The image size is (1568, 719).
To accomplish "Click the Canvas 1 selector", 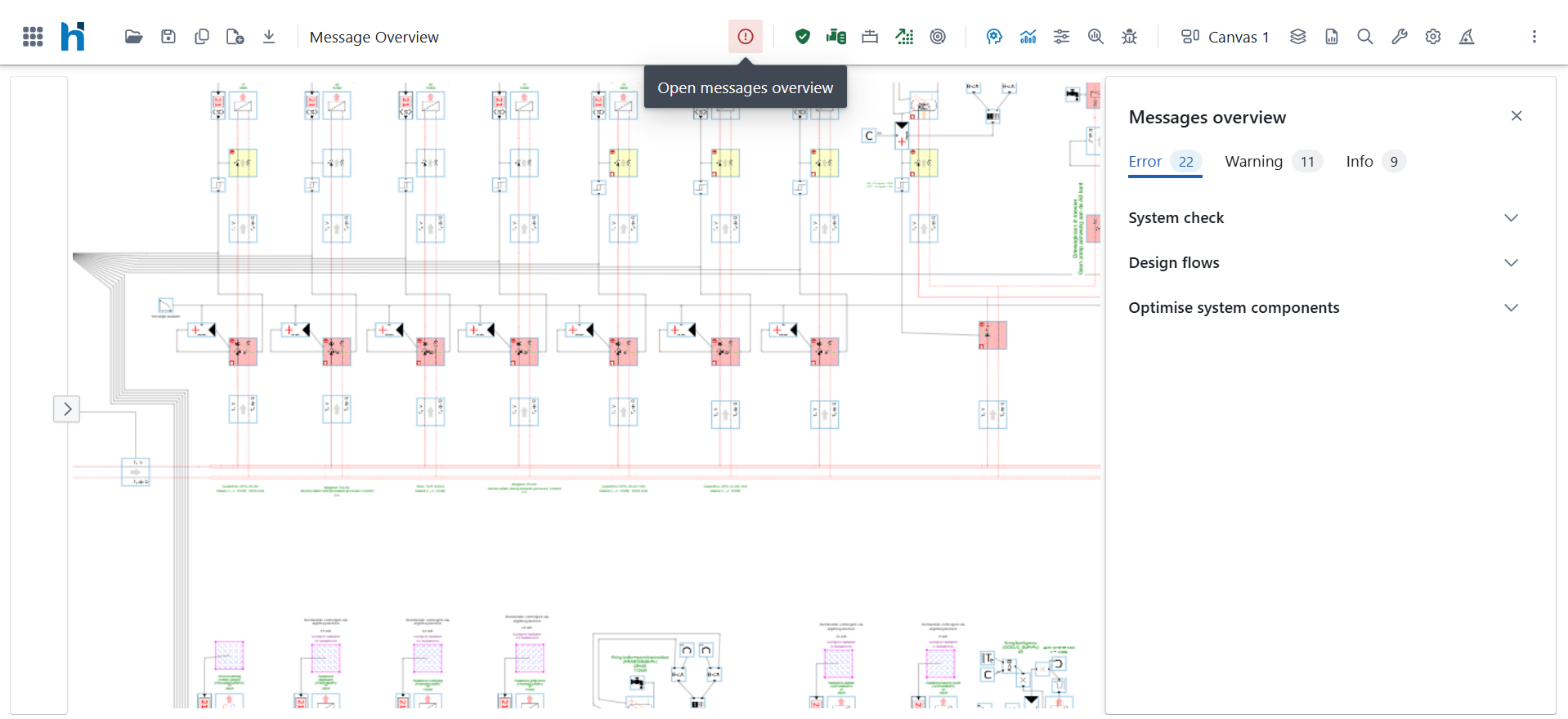I will pyautogui.click(x=1225, y=37).
